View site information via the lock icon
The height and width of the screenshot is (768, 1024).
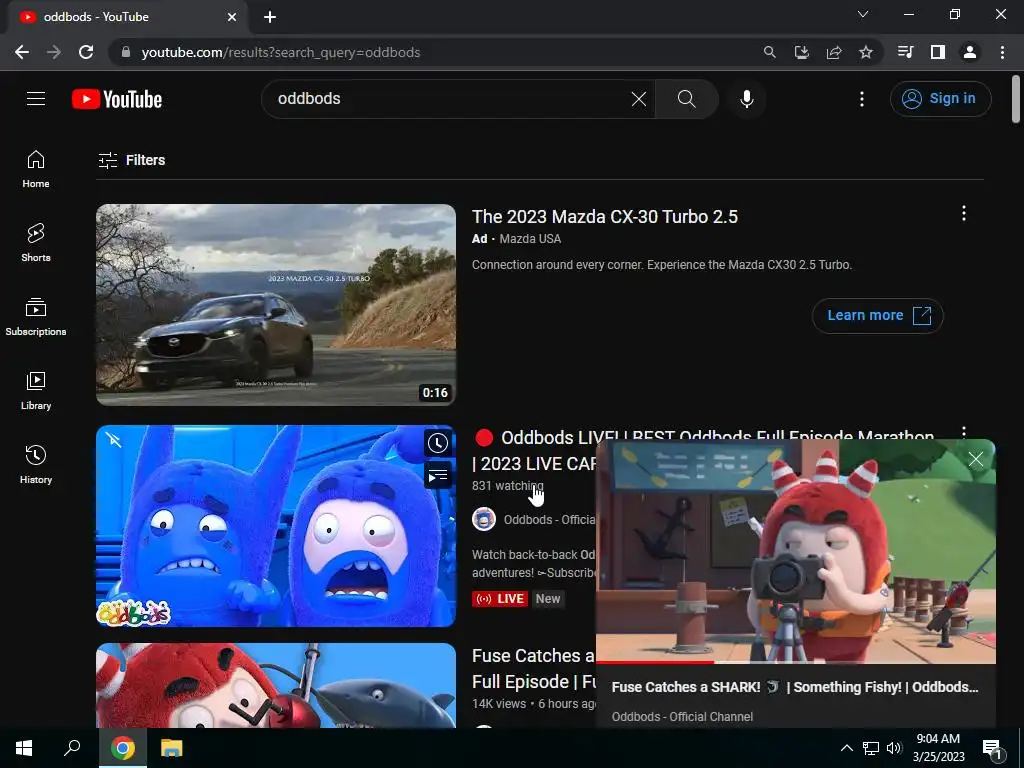[x=126, y=52]
